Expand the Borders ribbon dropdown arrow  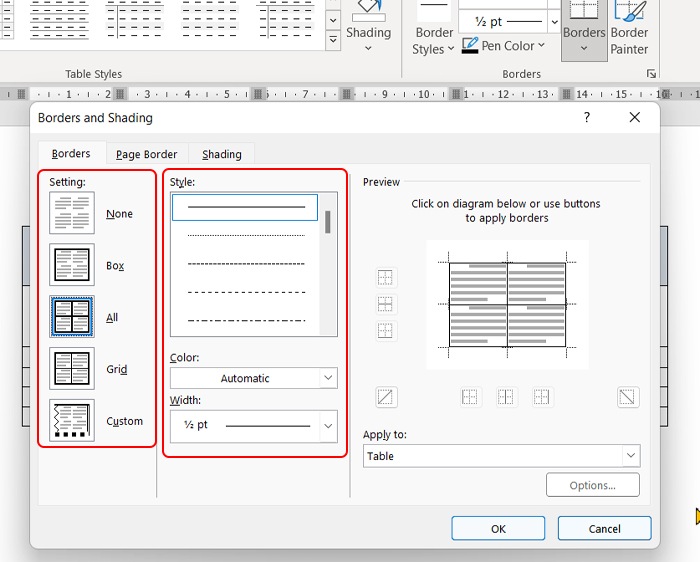[x=584, y=48]
